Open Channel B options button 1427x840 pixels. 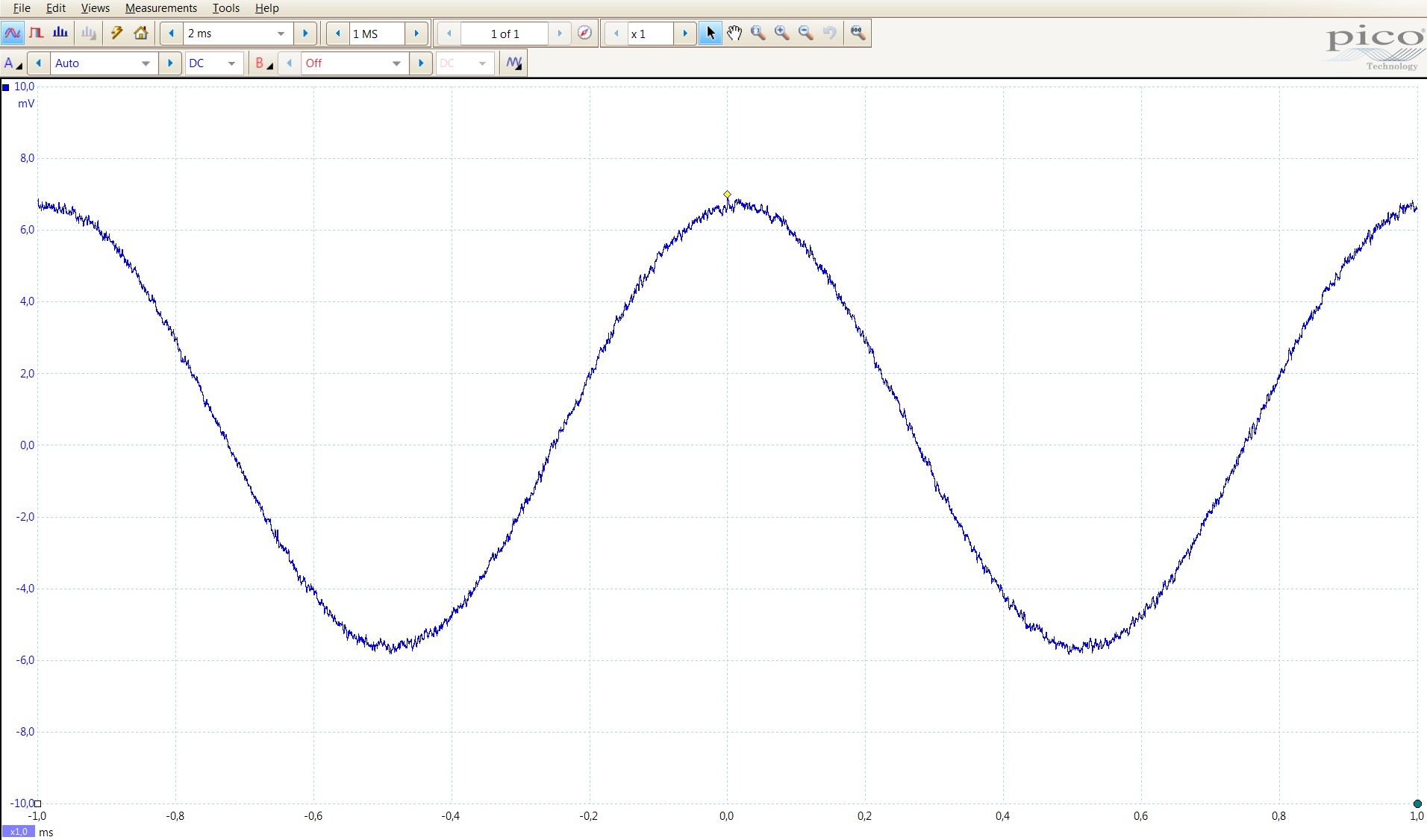click(x=263, y=63)
